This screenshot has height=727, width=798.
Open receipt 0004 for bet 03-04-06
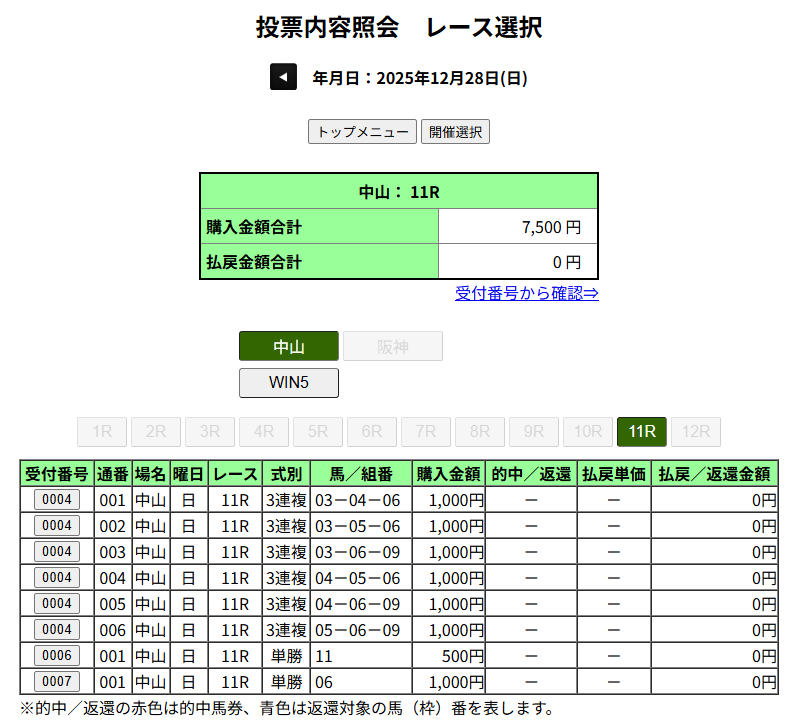[x=57, y=499]
